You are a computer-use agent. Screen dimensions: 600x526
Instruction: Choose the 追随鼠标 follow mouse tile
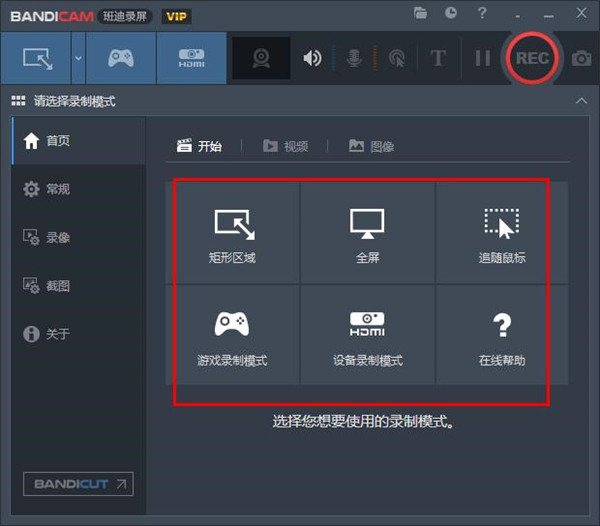pos(502,233)
